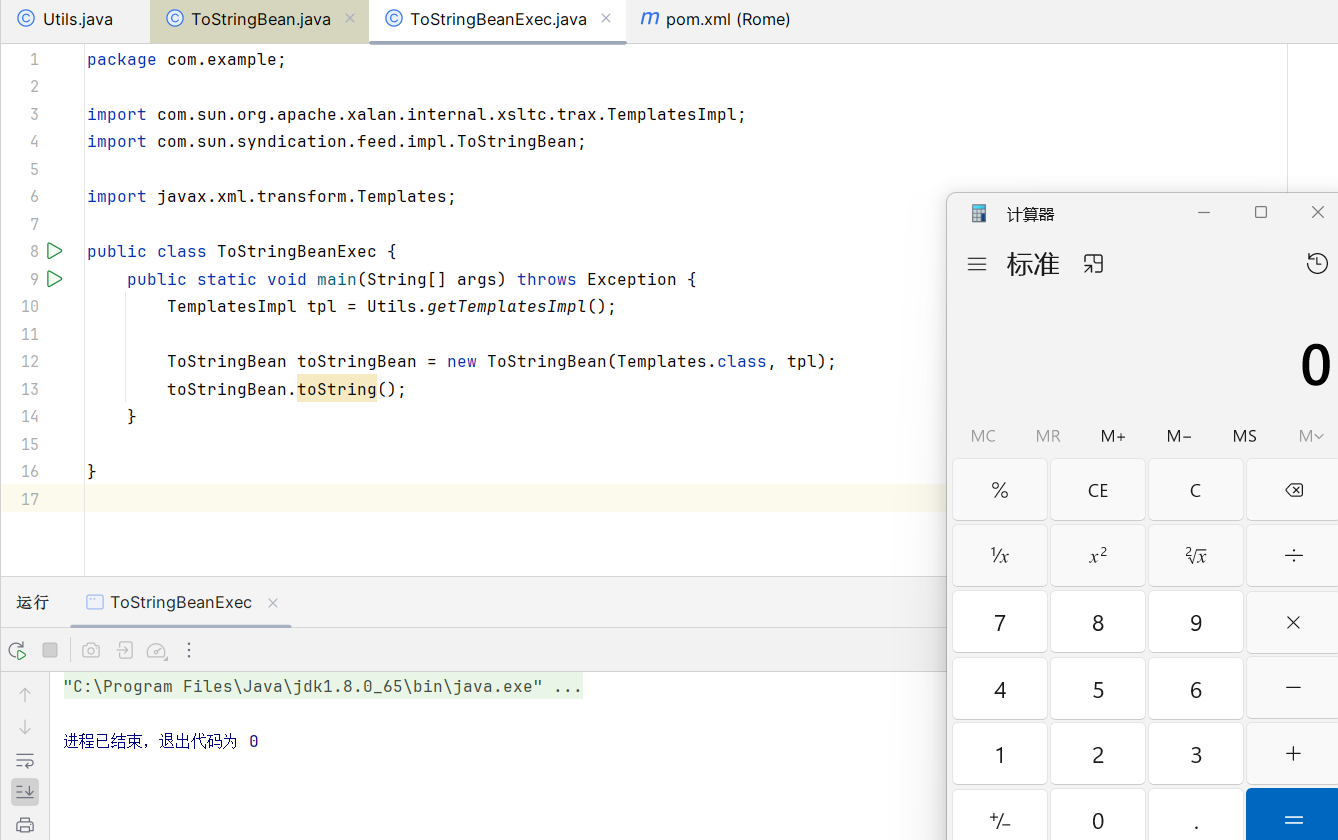Click the x squared key in Calculator
The image size is (1338, 840).
(1098, 556)
